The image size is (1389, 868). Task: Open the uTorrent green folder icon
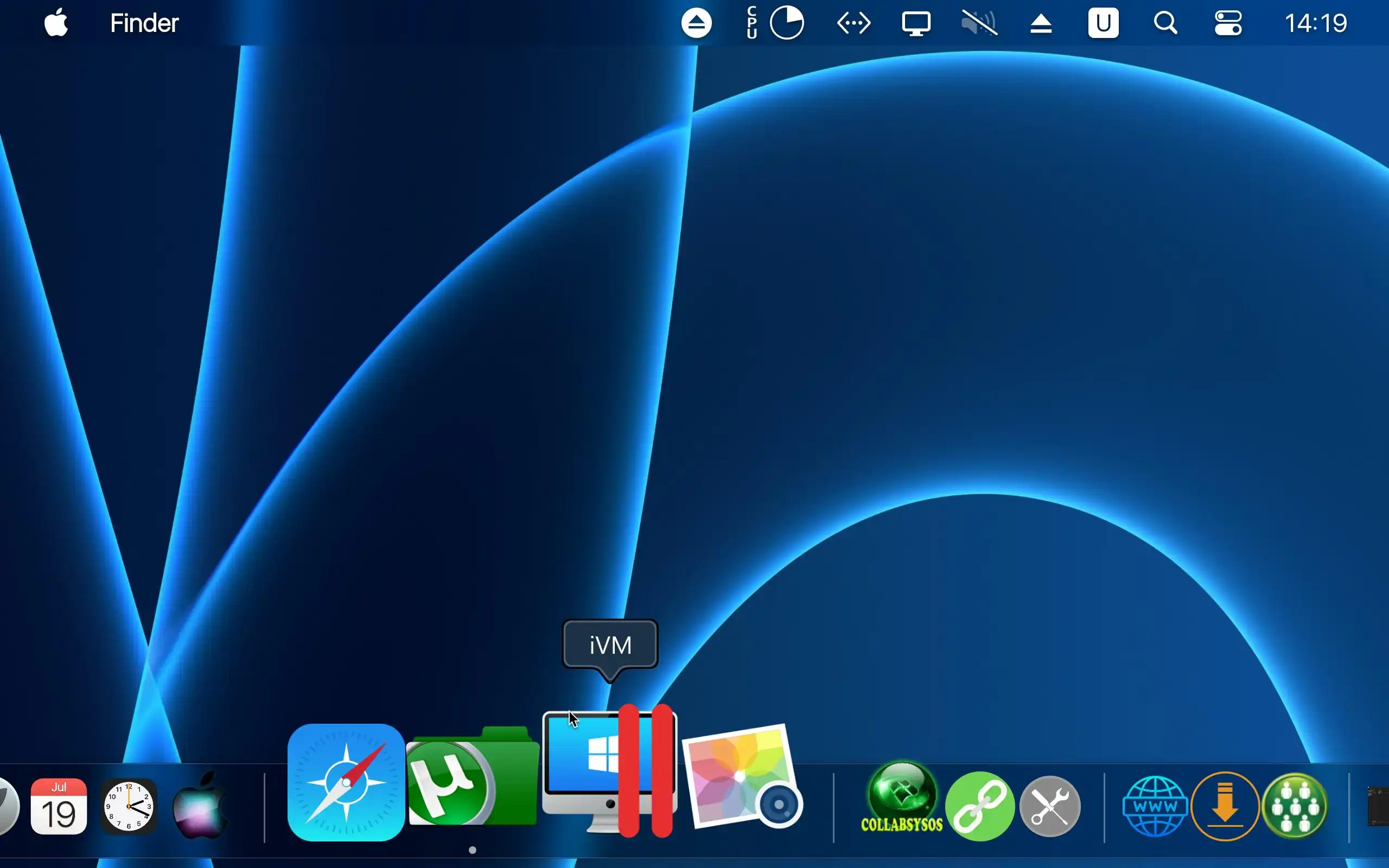pos(472,777)
